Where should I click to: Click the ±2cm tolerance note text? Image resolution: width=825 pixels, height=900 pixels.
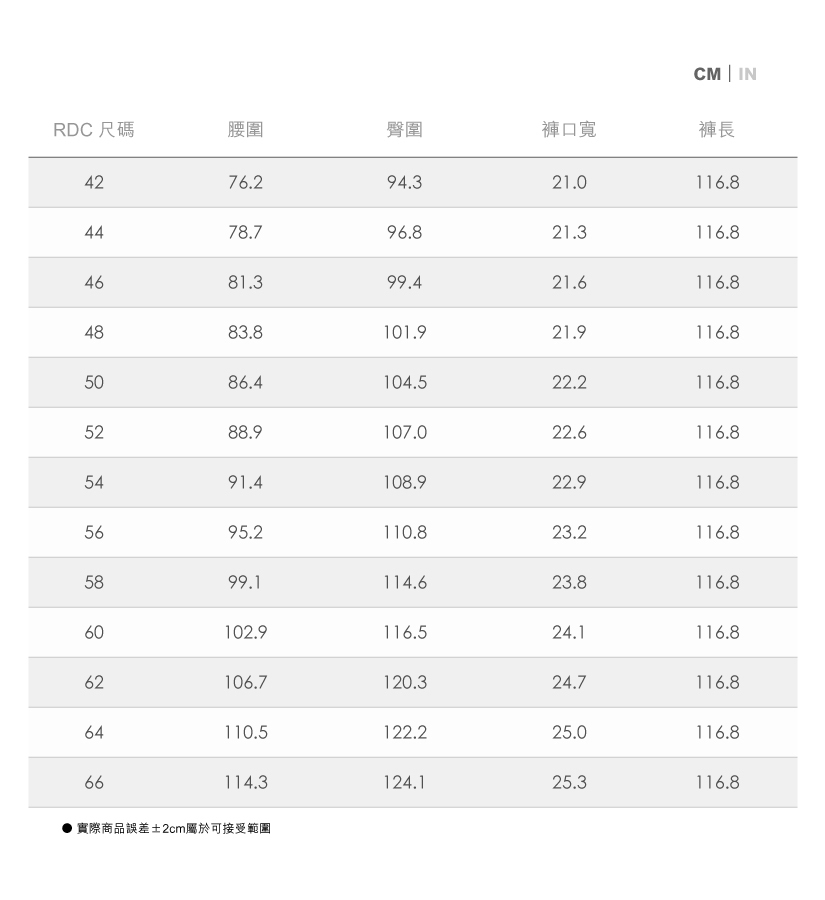click(173, 829)
